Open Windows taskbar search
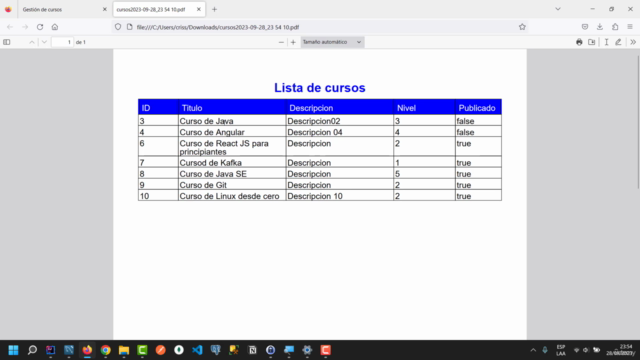The width and height of the screenshot is (640, 360). tap(32, 350)
